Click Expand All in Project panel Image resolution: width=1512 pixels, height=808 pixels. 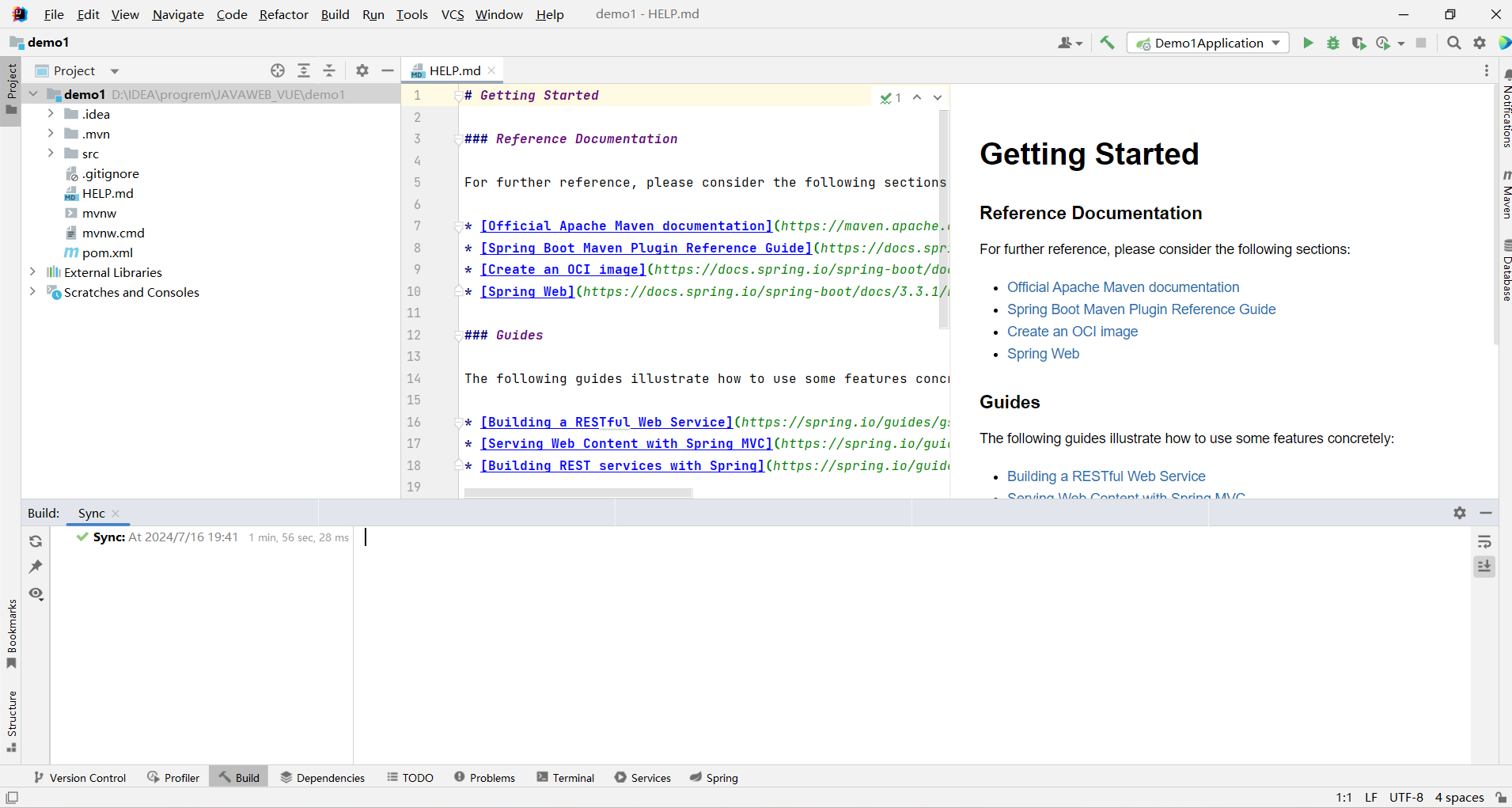pos(304,70)
